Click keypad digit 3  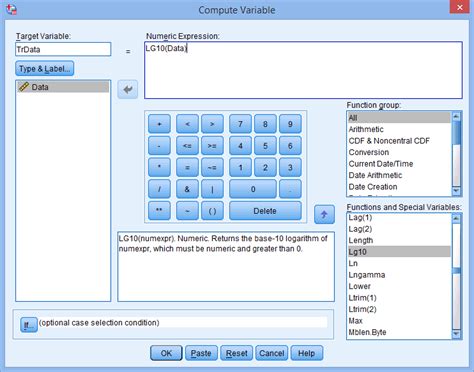click(x=290, y=167)
